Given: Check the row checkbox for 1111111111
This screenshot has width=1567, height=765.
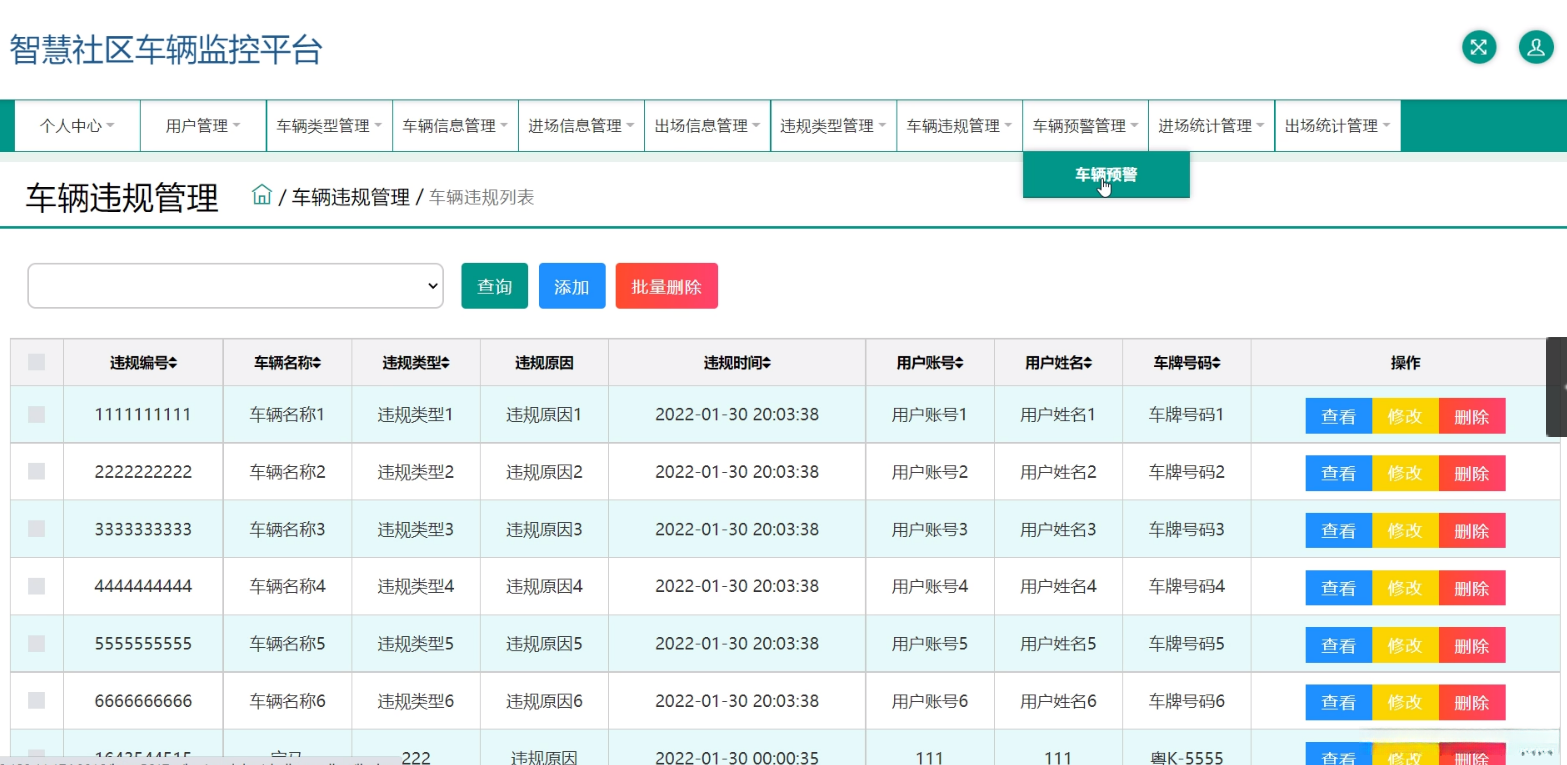Looking at the screenshot, I should (x=37, y=414).
